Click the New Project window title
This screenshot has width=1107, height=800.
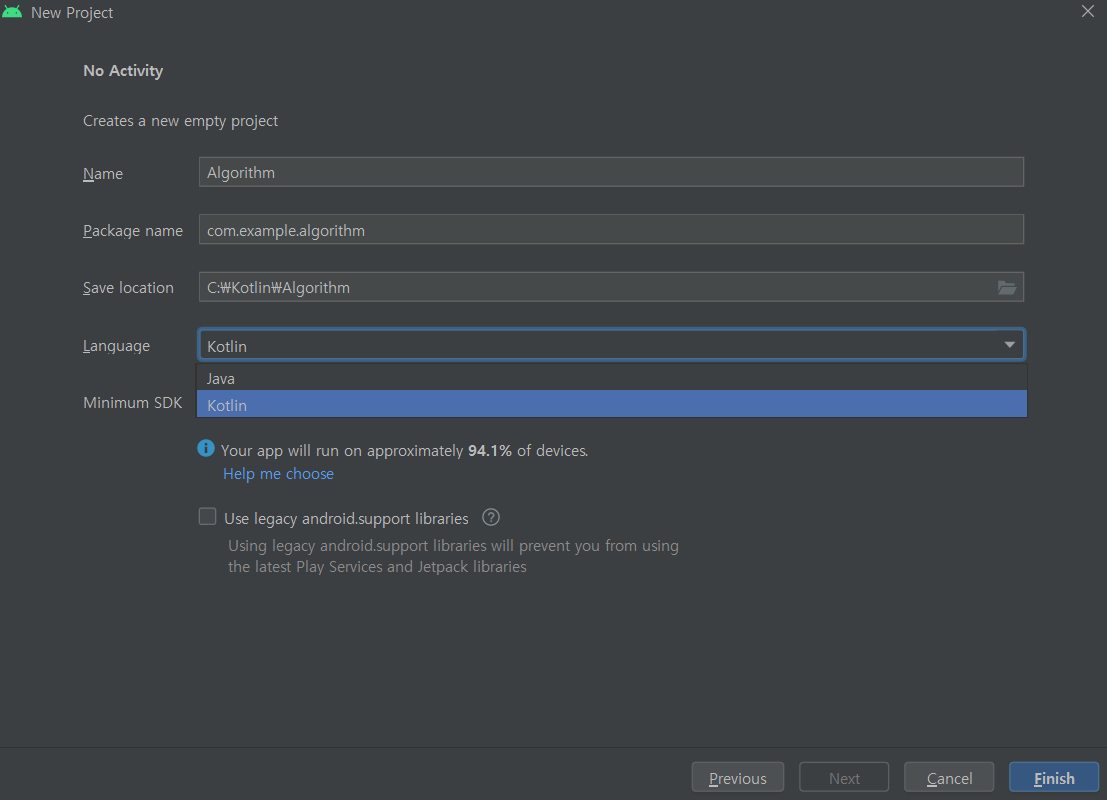72,13
